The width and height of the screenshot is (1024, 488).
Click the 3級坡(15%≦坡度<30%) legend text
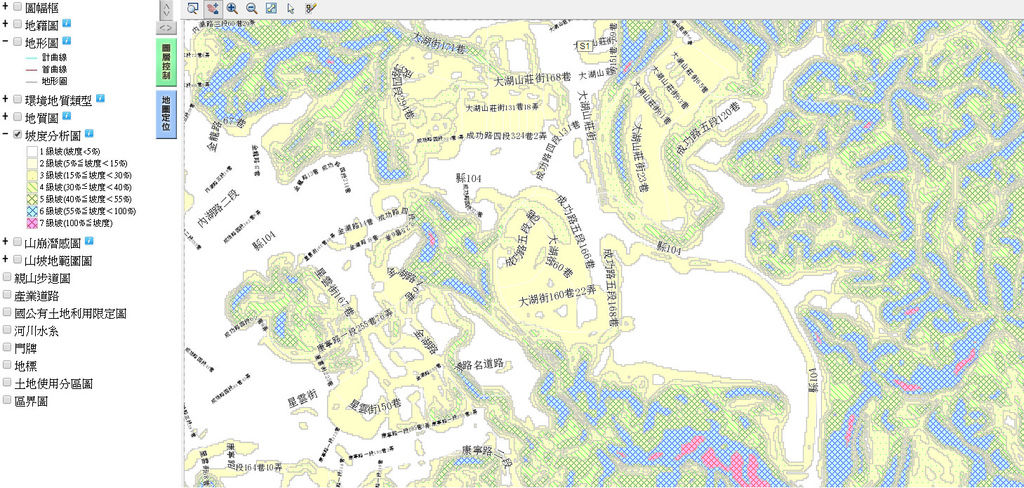(85, 175)
